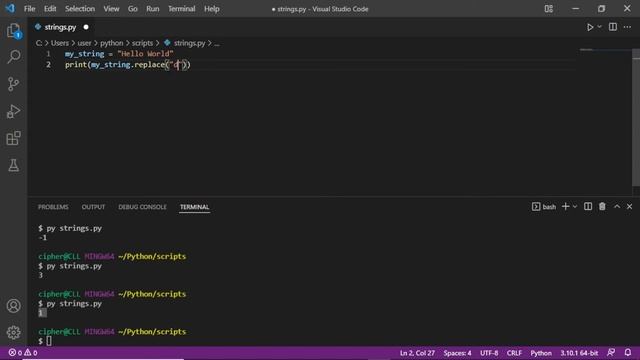Maximize the terminal panel size
This screenshot has width=640, height=360.
617,207
